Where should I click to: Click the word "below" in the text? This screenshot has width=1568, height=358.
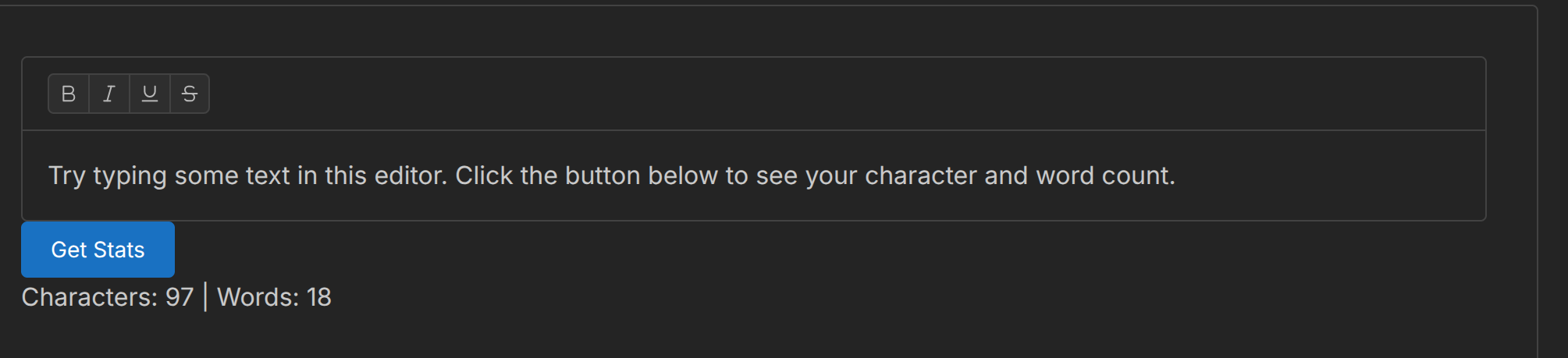point(682,175)
